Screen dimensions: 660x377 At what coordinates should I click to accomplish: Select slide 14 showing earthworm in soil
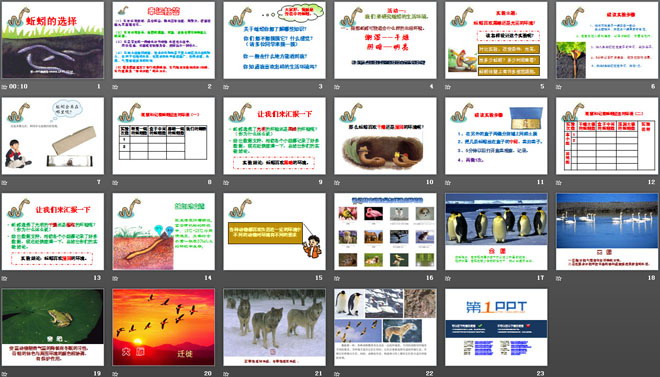pyautogui.click(x=164, y=231)
